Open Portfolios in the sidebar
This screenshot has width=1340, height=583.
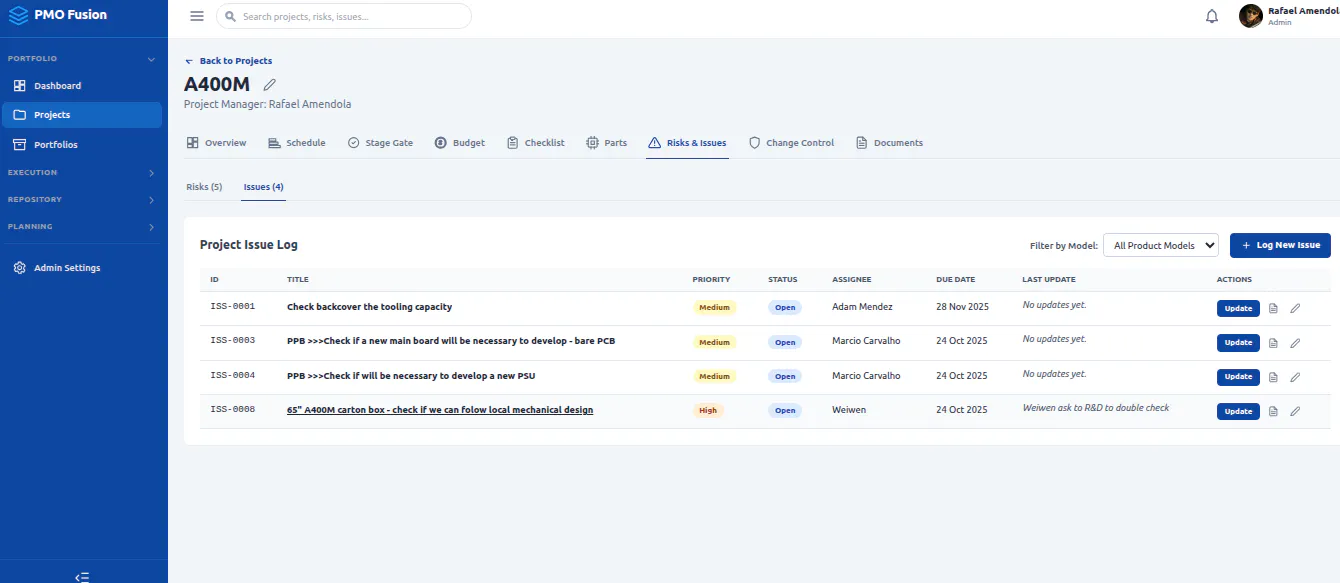point(82,145)
